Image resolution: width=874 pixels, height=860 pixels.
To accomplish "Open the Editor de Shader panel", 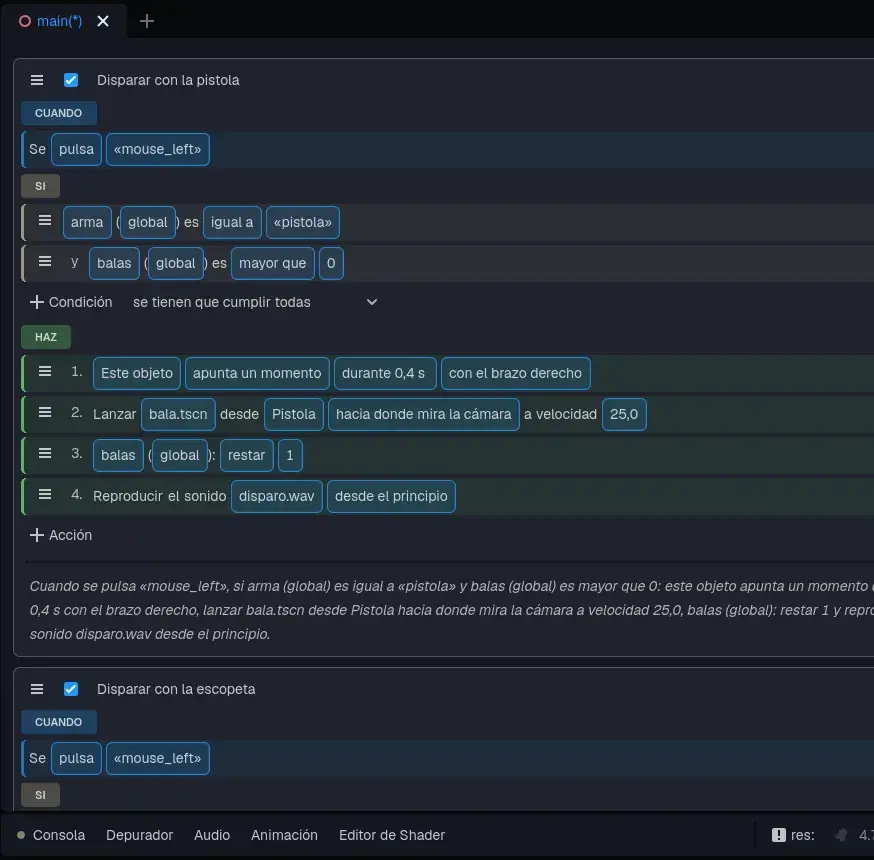I will 392,835.
